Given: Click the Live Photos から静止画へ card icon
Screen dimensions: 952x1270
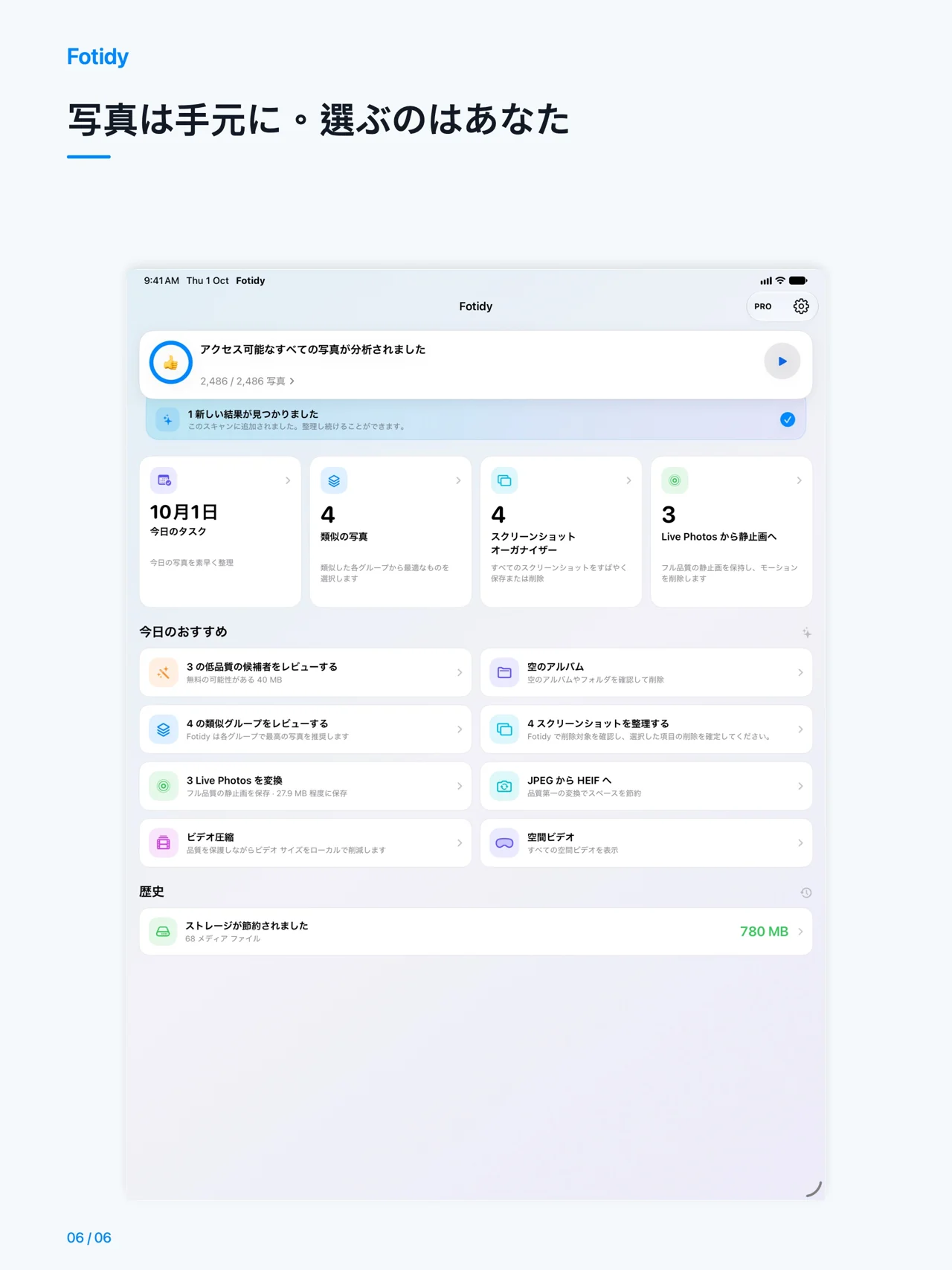Looking at the screenshot, I should click(x=675, y=480).
